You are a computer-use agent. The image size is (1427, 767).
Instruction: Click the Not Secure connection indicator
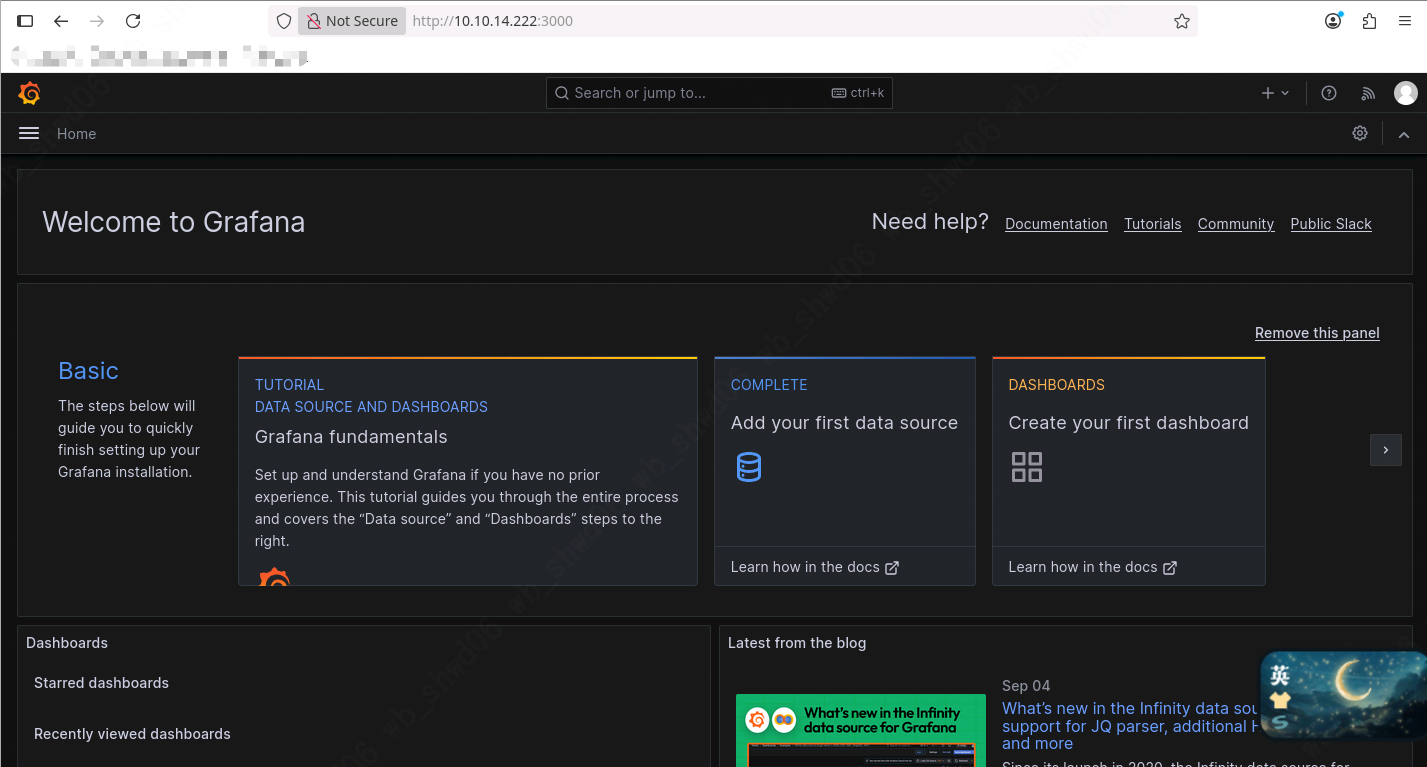(352, 21)
